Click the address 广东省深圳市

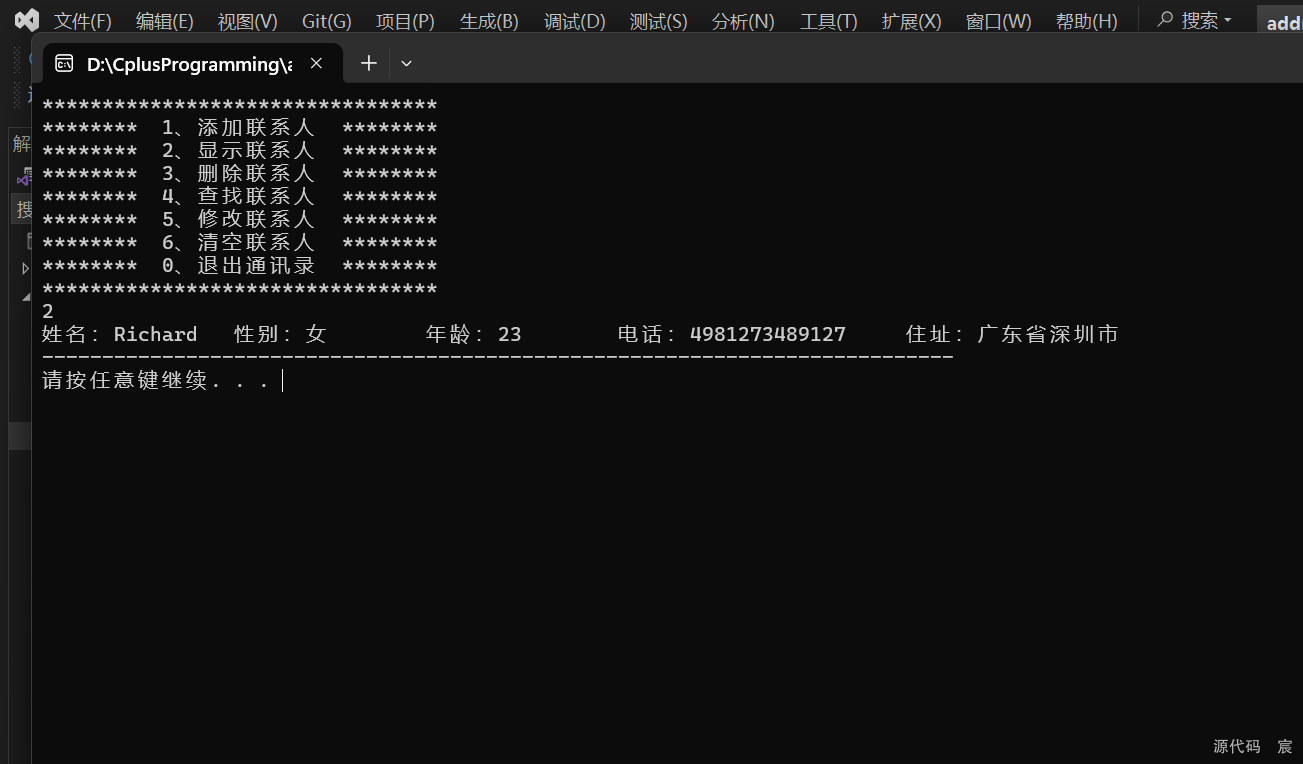pyautogui.click(x=1047, y=334)
